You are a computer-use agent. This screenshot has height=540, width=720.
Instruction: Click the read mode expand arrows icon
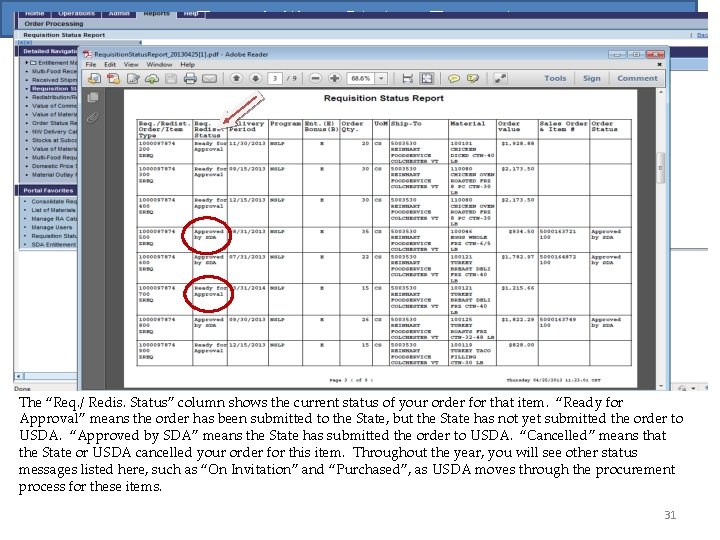coord(500,79)
